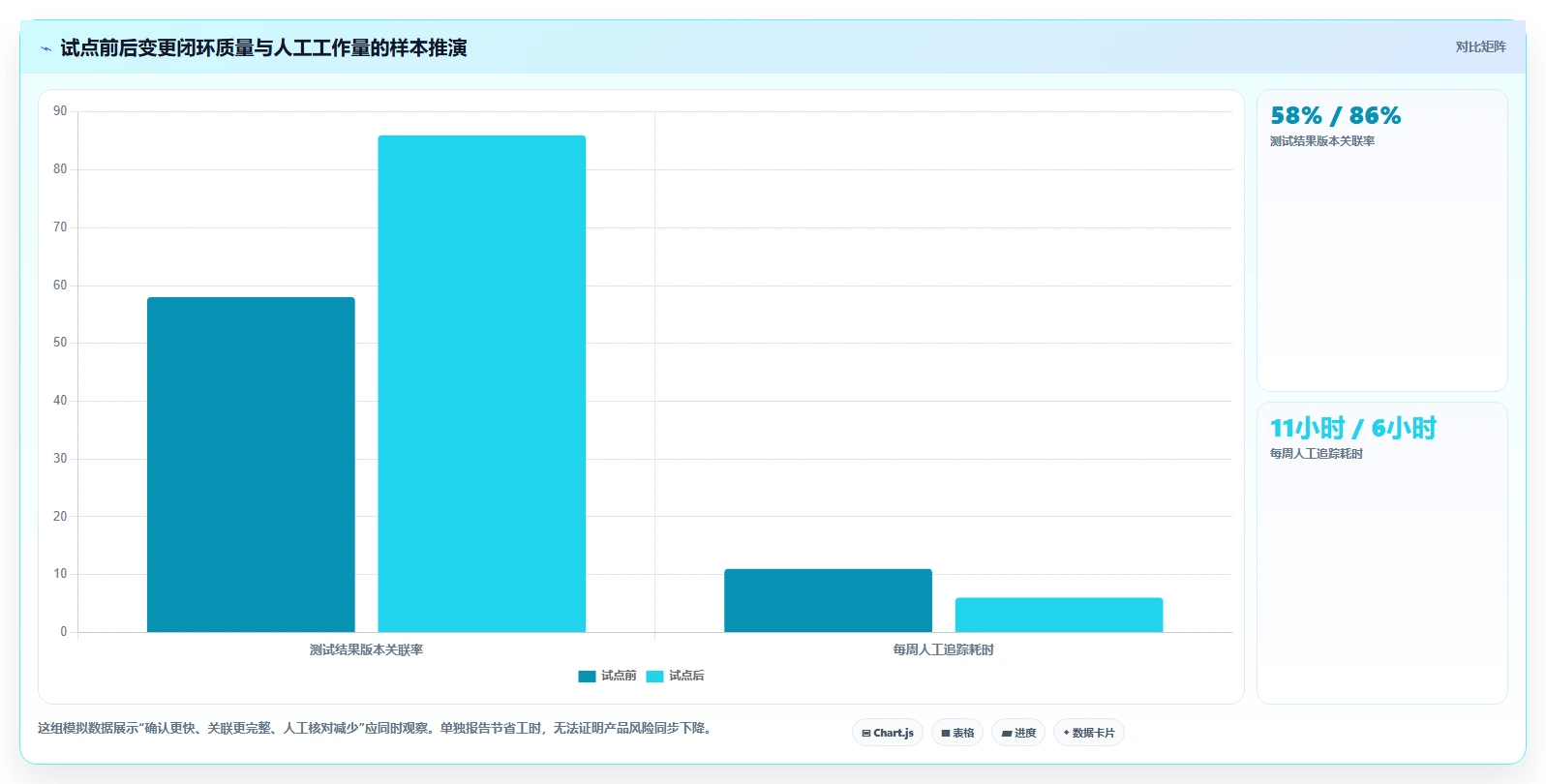Click the y-axis value 50
Image resolution: width=1546 pixels, height=784 pixels.
point(60,343)
